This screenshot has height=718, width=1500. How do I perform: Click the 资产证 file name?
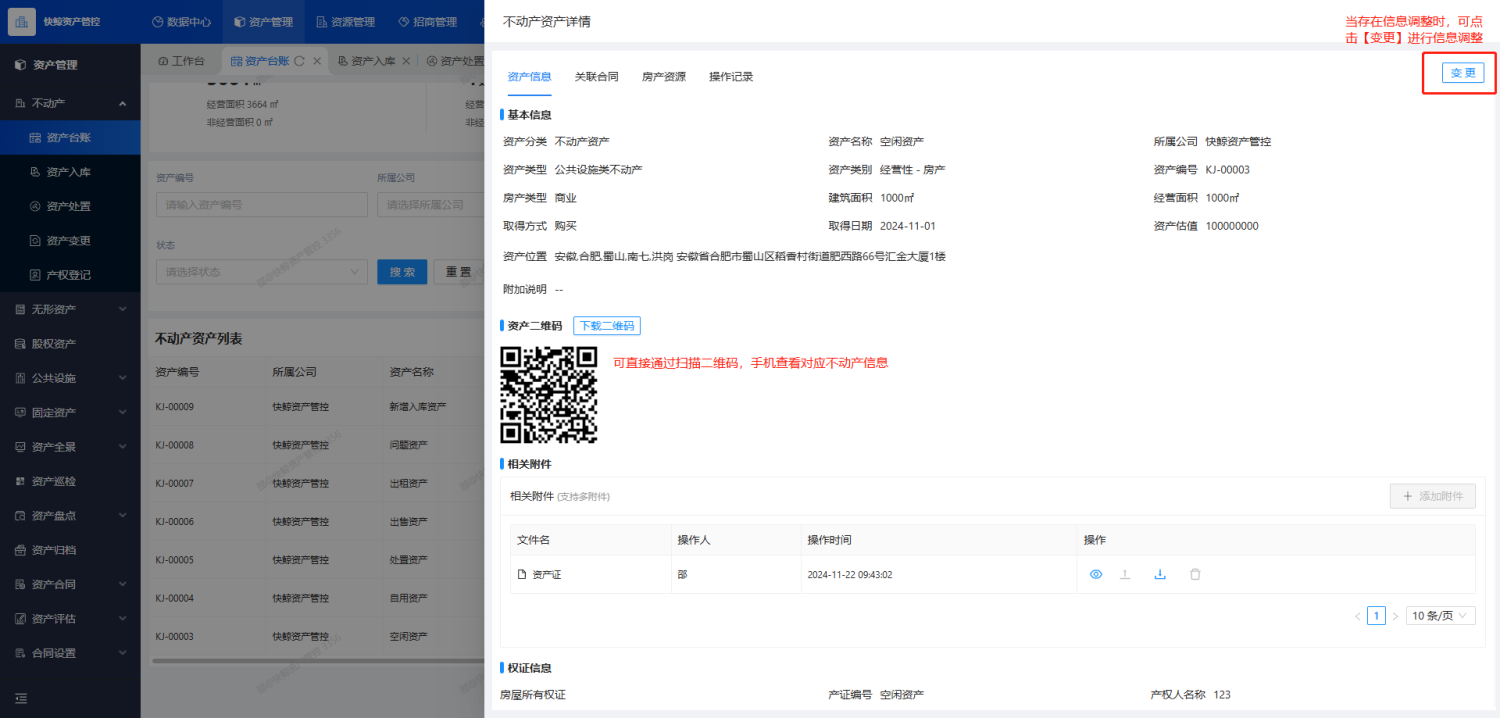point(546,575)
